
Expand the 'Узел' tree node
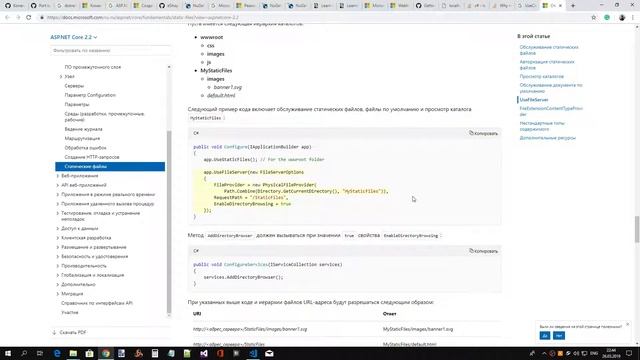[61, 77]
